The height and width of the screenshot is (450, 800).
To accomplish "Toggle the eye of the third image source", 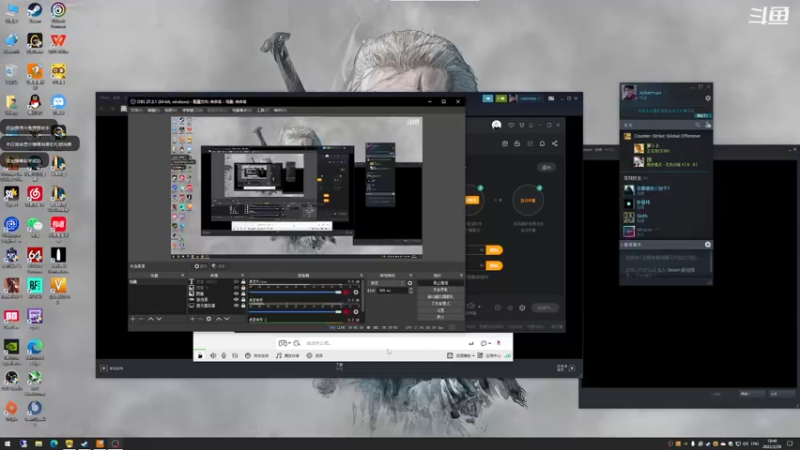I will pyautogui.click(x=236, y=294).
